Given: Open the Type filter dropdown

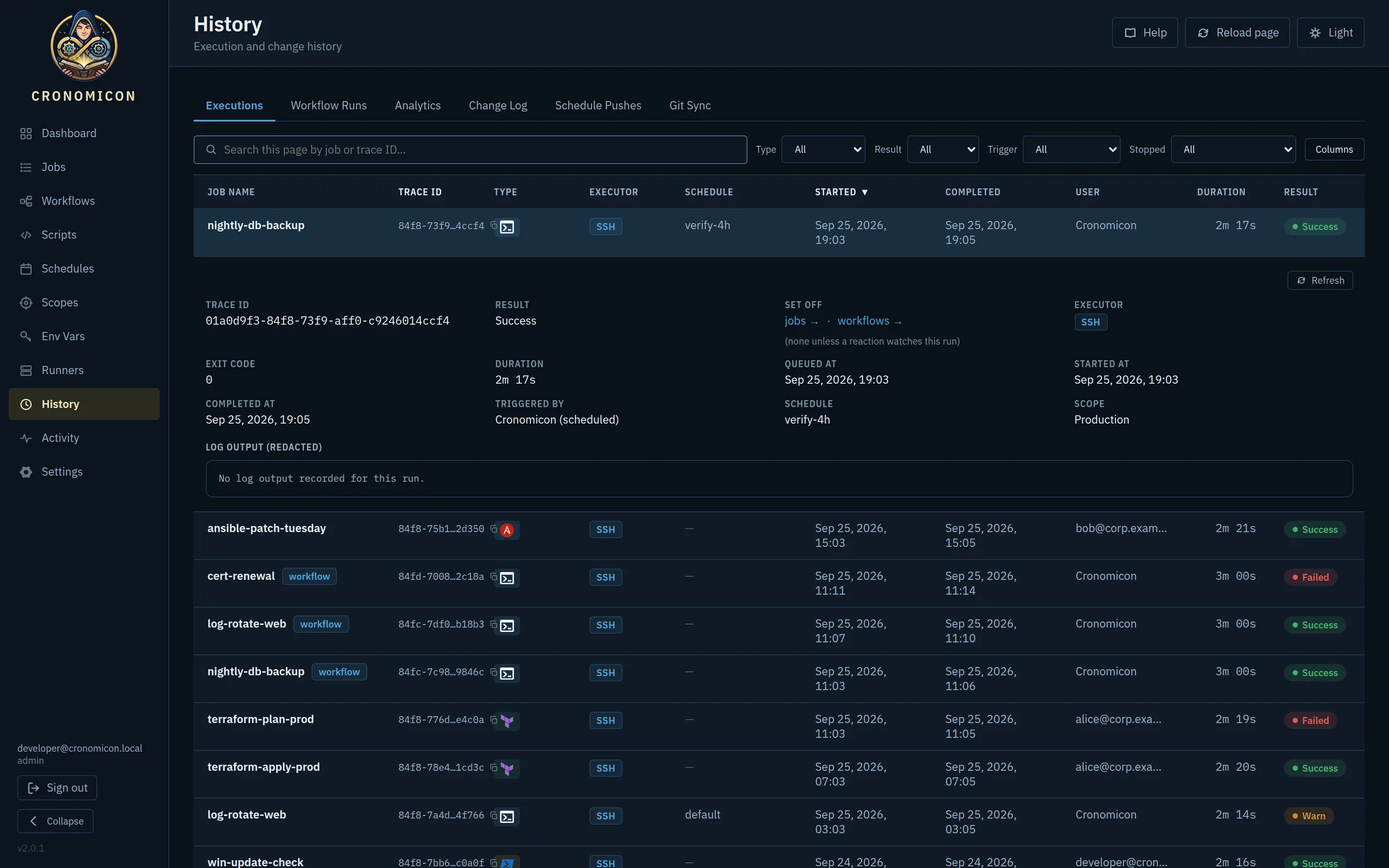Looking at the screenshot, I should pyautogui.click(x=823, y=149).
